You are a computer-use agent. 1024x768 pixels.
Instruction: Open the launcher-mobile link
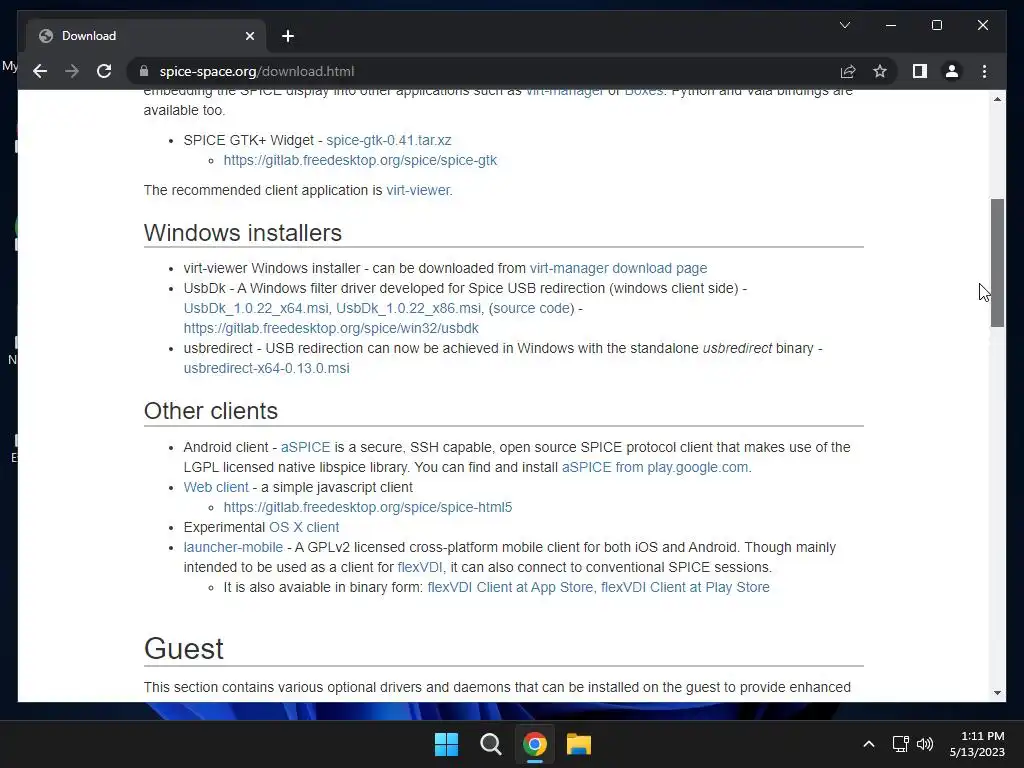tap(233, 547)
